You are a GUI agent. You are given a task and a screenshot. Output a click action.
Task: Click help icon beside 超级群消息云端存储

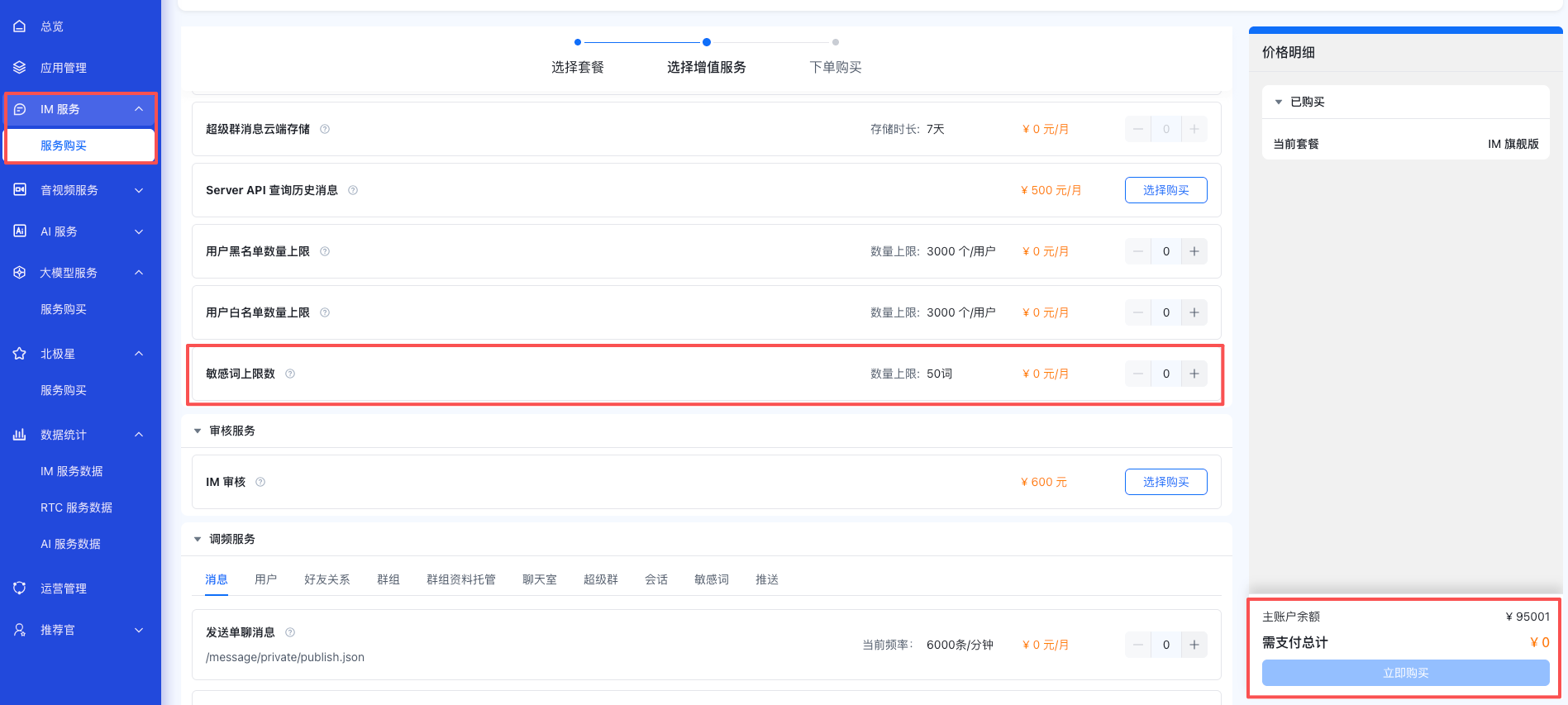325,129
